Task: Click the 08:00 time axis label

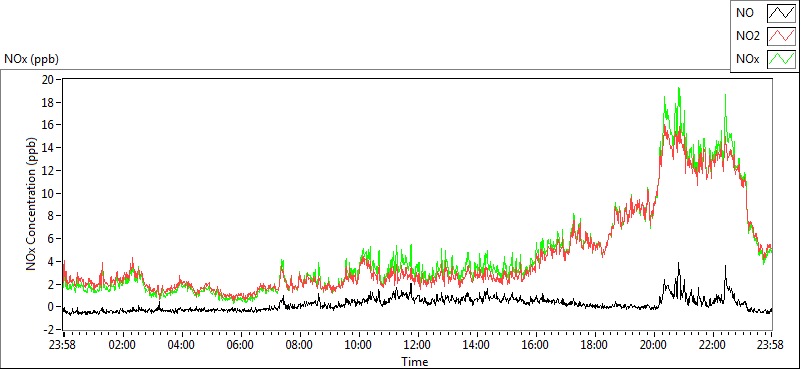Action: point(299,344)
